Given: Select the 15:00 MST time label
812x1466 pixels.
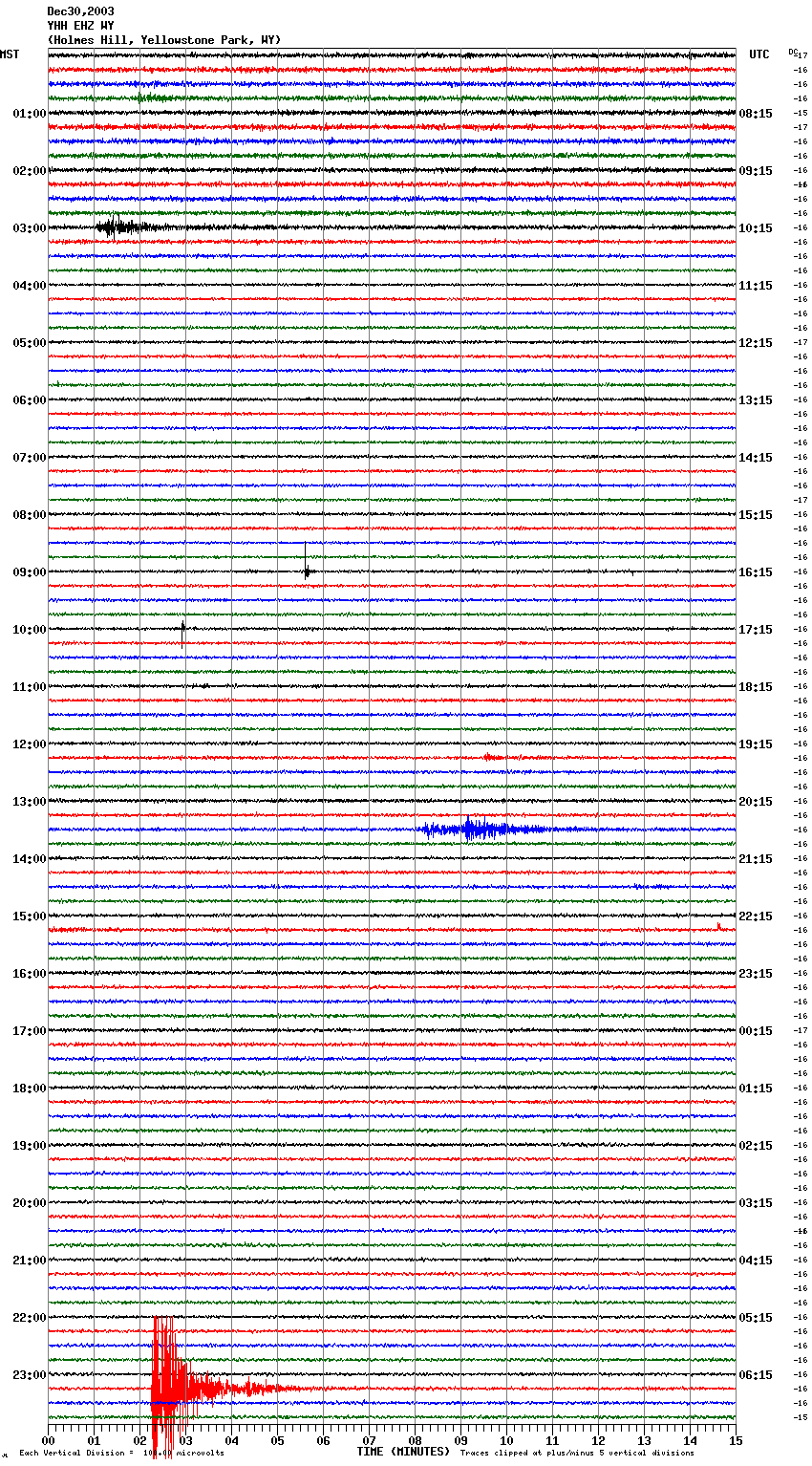Looking at the screenshot, I should click(30, 916).
